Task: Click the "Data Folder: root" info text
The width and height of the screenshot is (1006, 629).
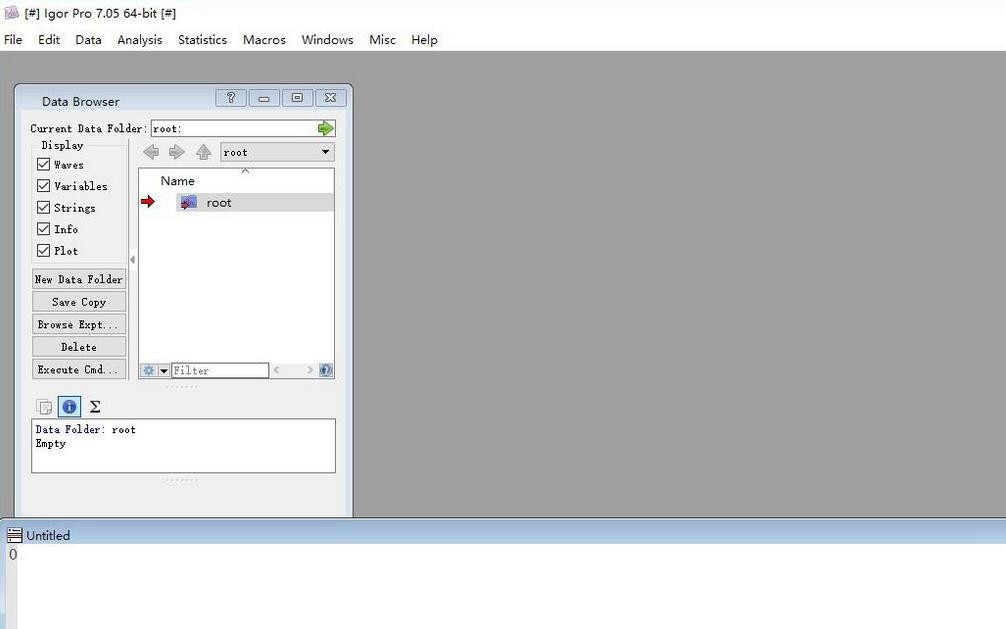Action: point(85,429)
